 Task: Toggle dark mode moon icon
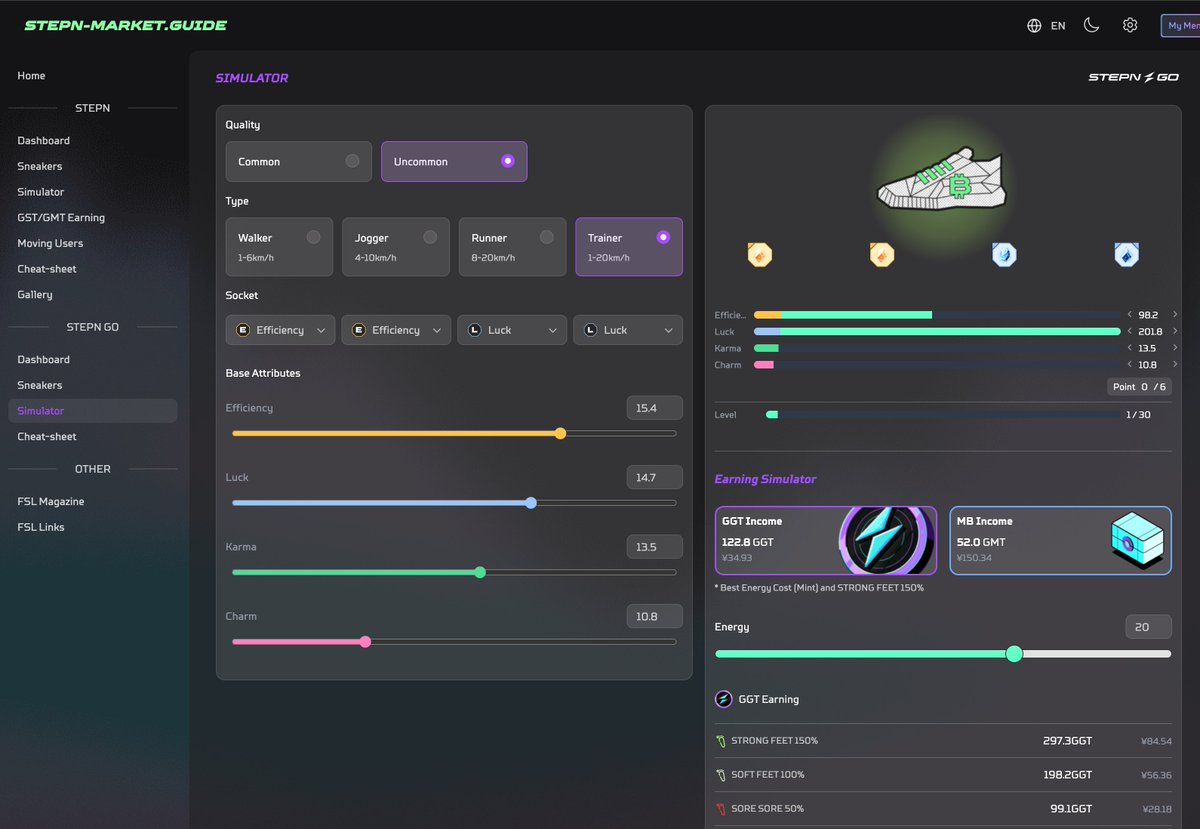pyautogui.click(x=1091, y=25)
